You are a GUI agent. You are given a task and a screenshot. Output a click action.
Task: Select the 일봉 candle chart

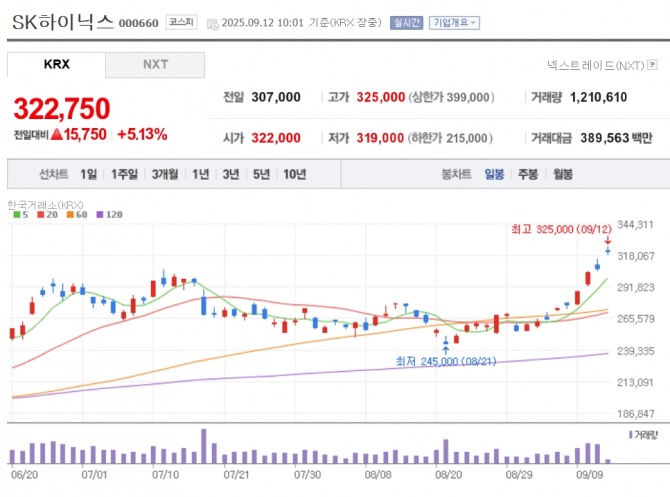[x=494, y=174]
